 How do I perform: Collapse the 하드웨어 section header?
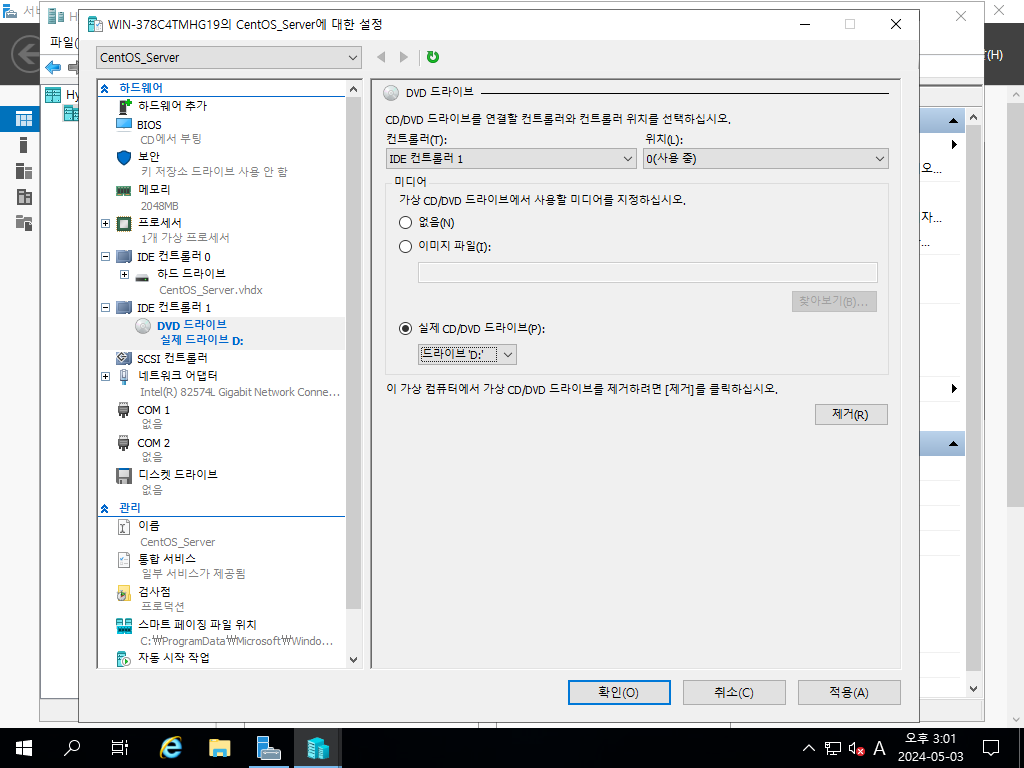[x=104, y=88]
